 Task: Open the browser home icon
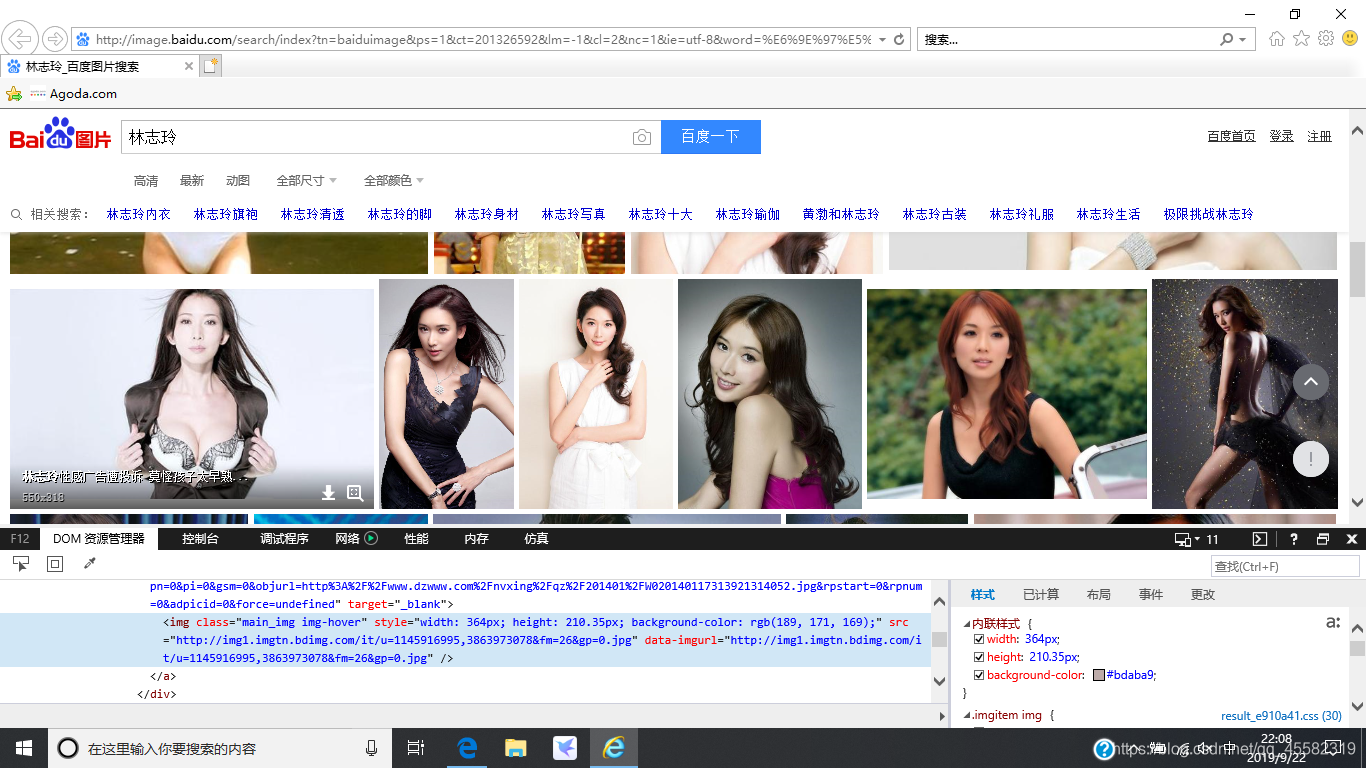1277,39
